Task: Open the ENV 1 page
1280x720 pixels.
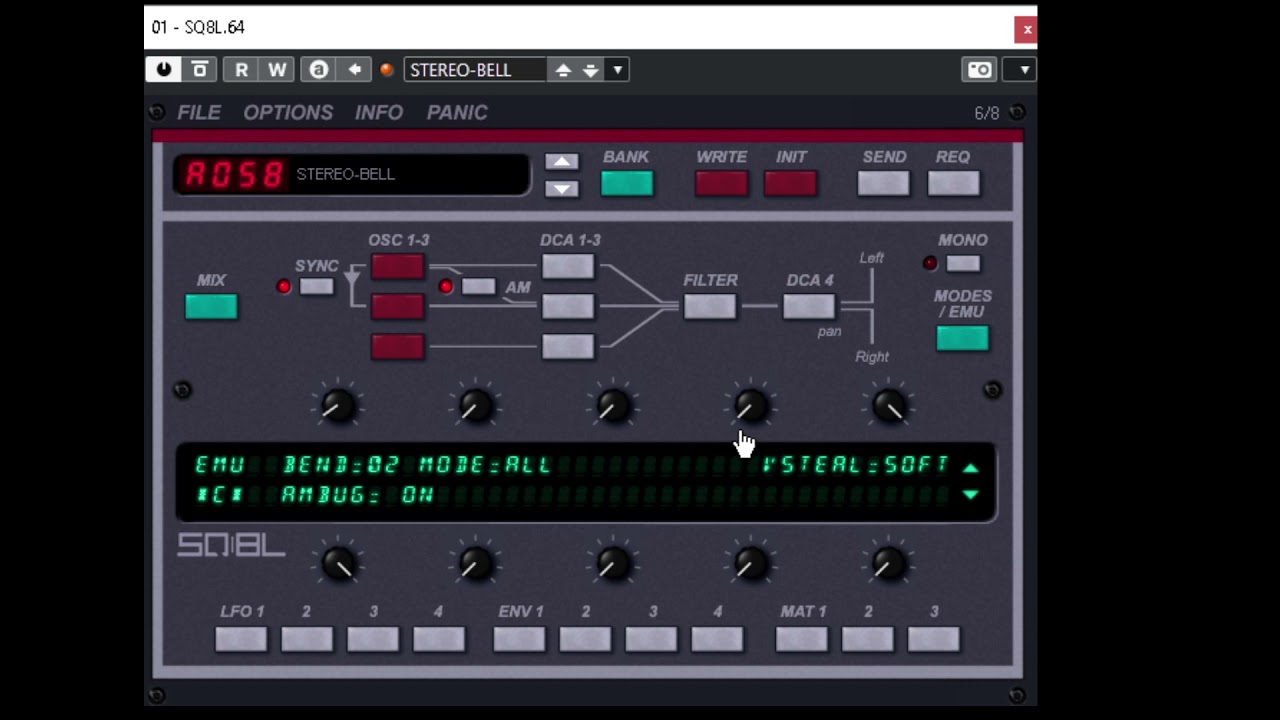Action: [519, 639]
